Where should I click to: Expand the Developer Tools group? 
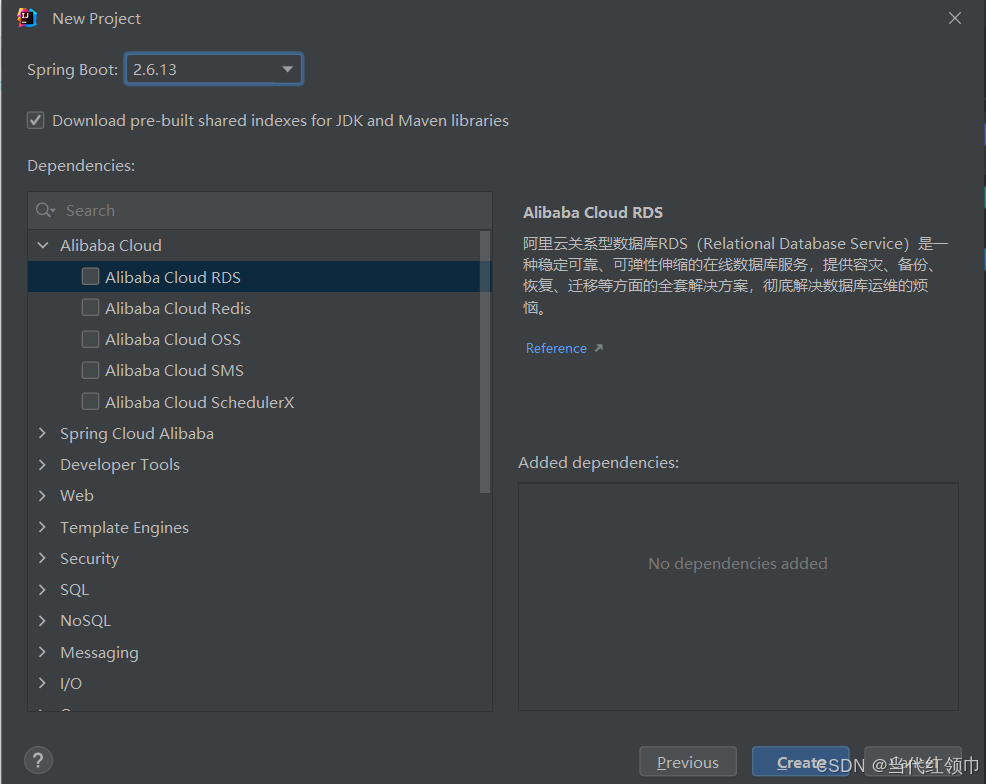[x=43, y=465]
